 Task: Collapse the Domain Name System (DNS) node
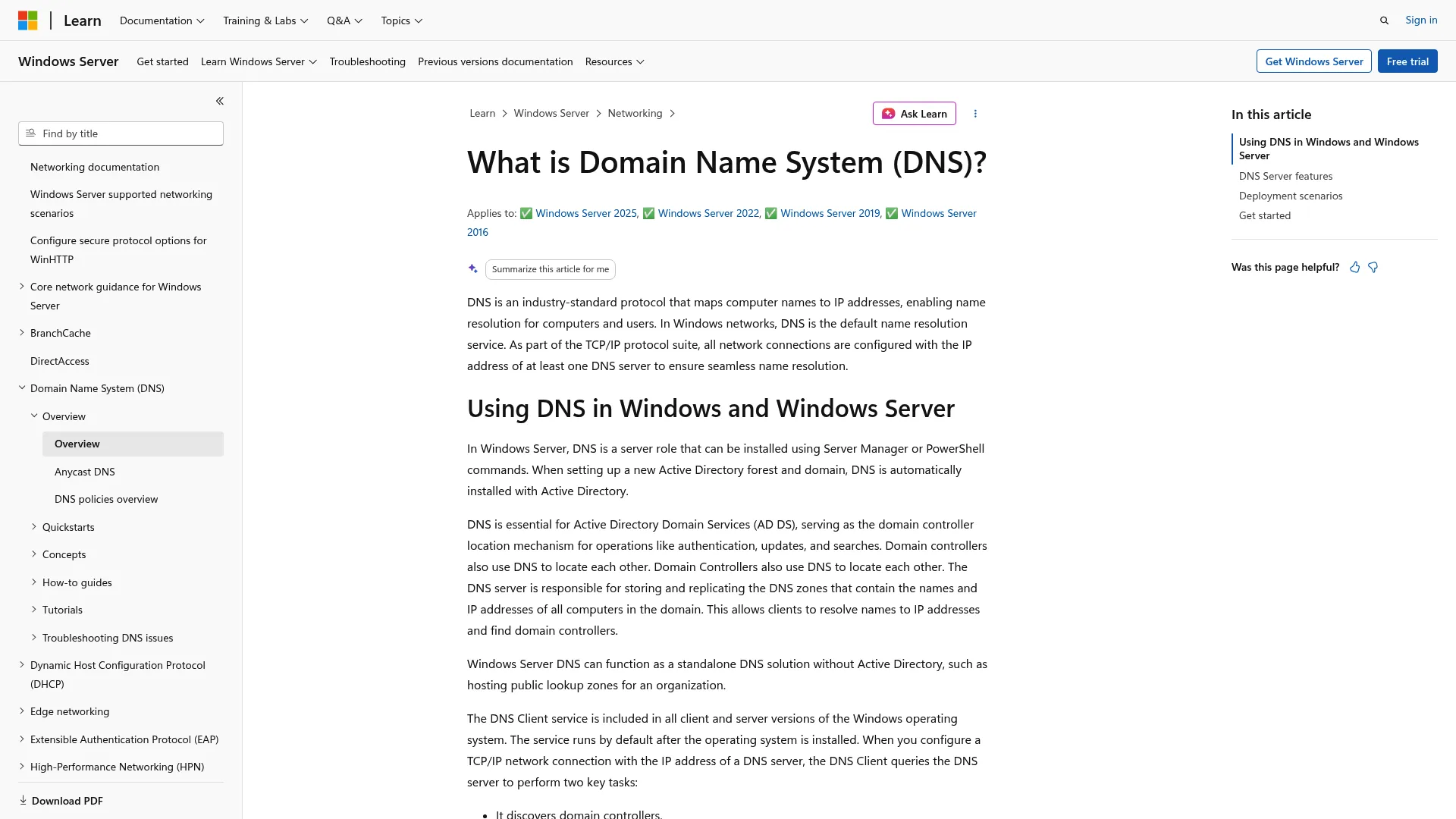[22, 388]
